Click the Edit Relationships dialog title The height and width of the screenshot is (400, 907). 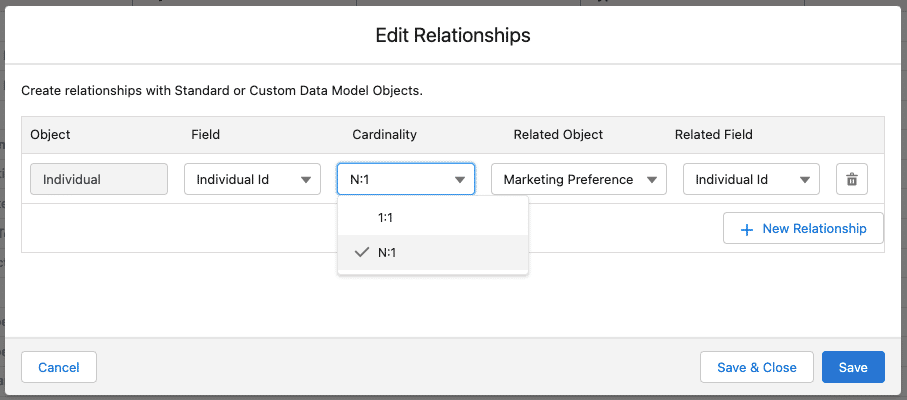tap(453, 35)
